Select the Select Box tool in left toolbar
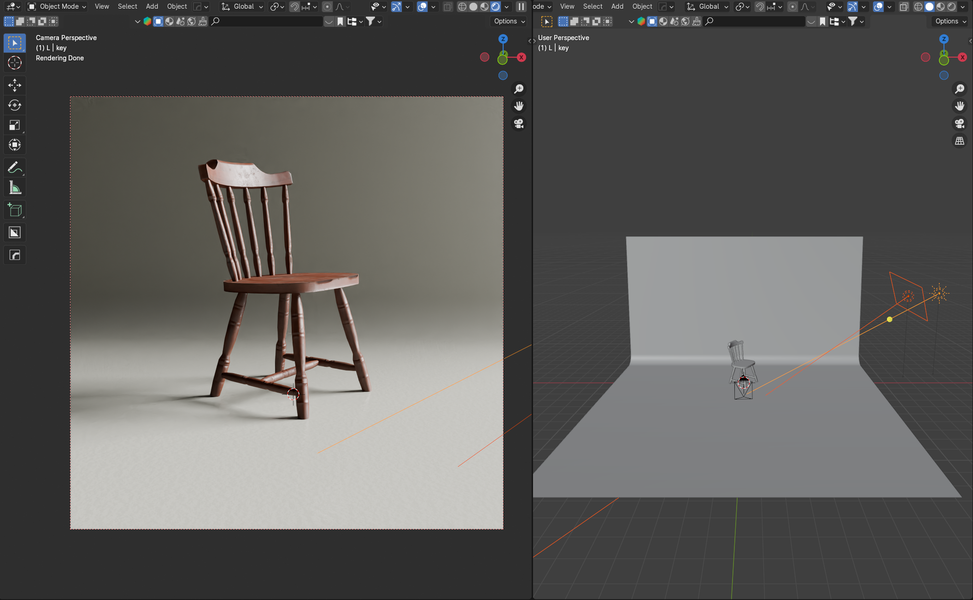Viewport: 973px width, 600px height. (x=14, y=43)
